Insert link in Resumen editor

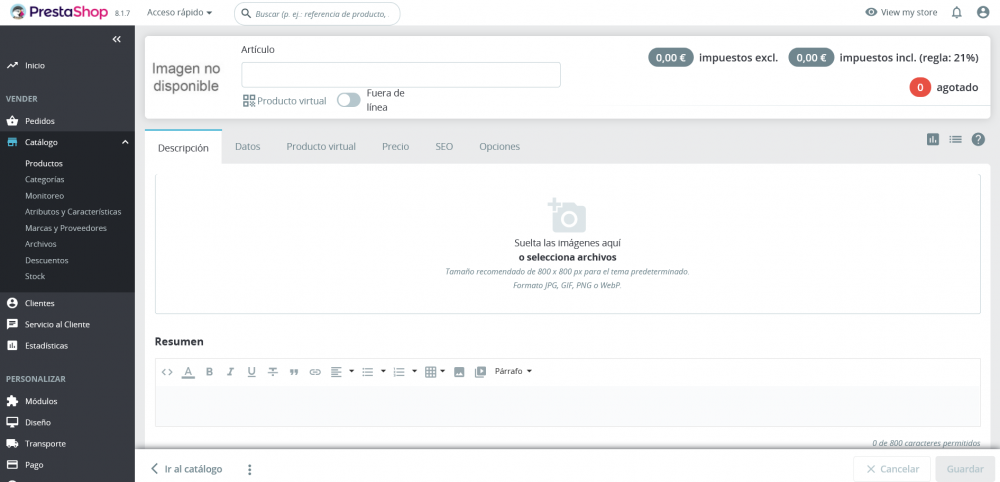pyautogui.click(x=315, y=372)
